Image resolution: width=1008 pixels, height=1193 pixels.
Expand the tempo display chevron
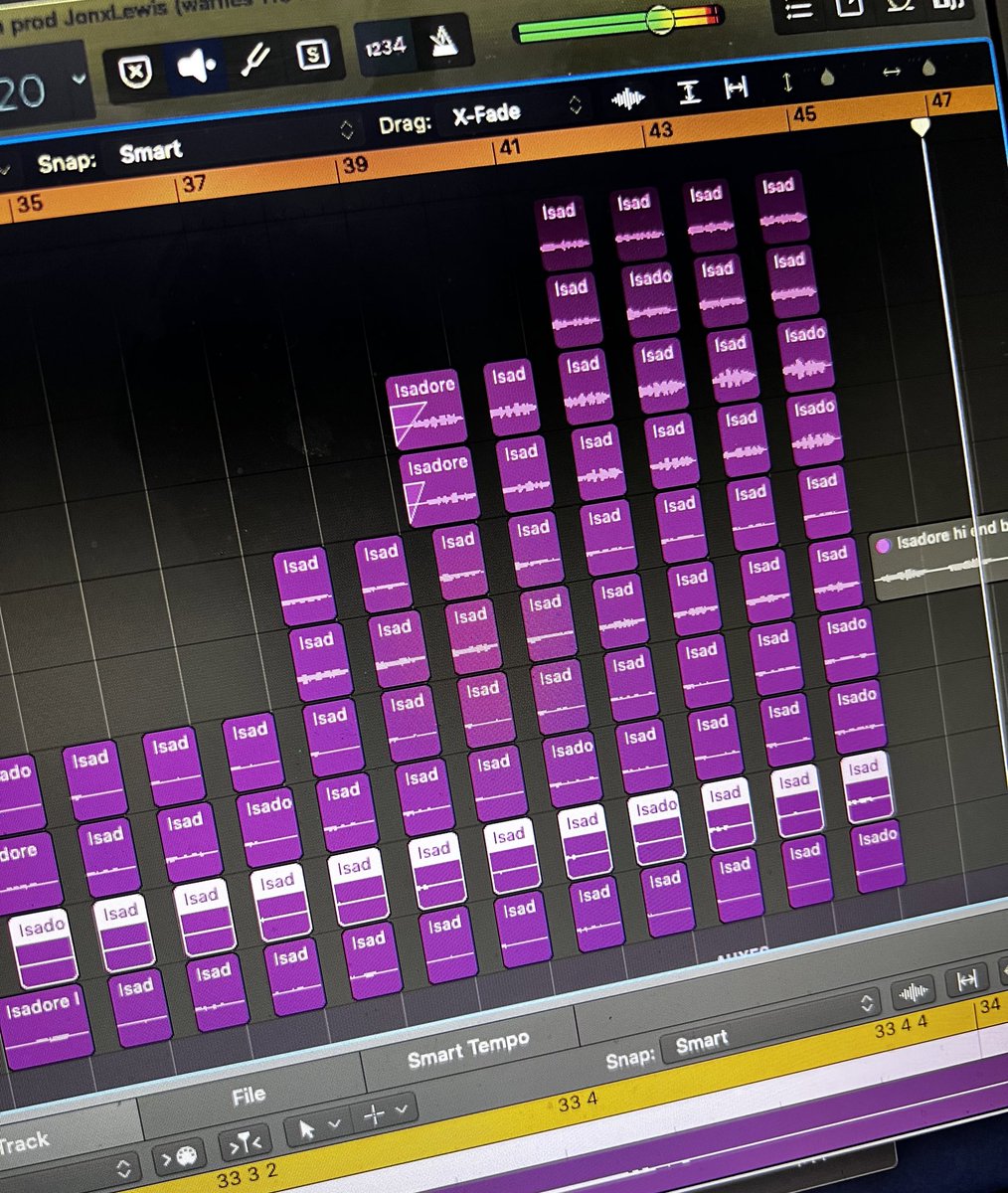click(x=80, y=79)
